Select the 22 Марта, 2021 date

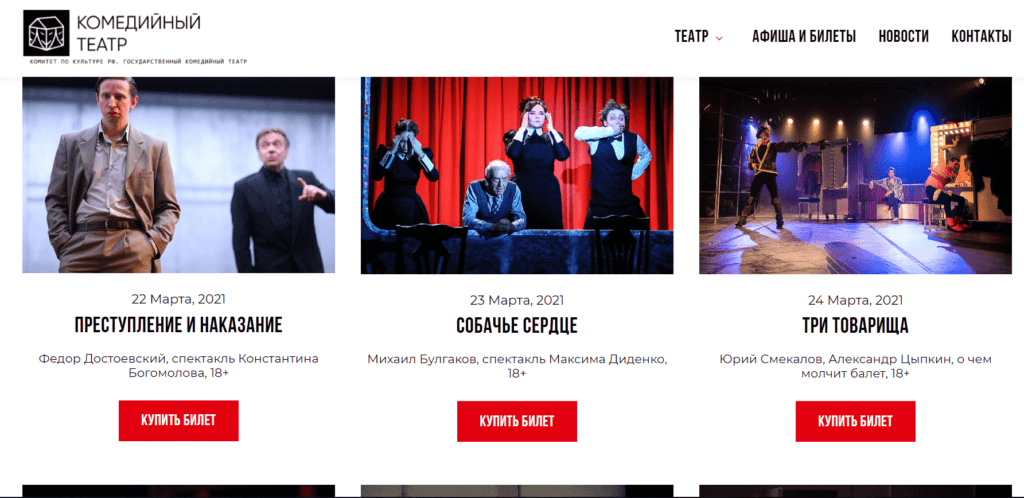[178, 299]
